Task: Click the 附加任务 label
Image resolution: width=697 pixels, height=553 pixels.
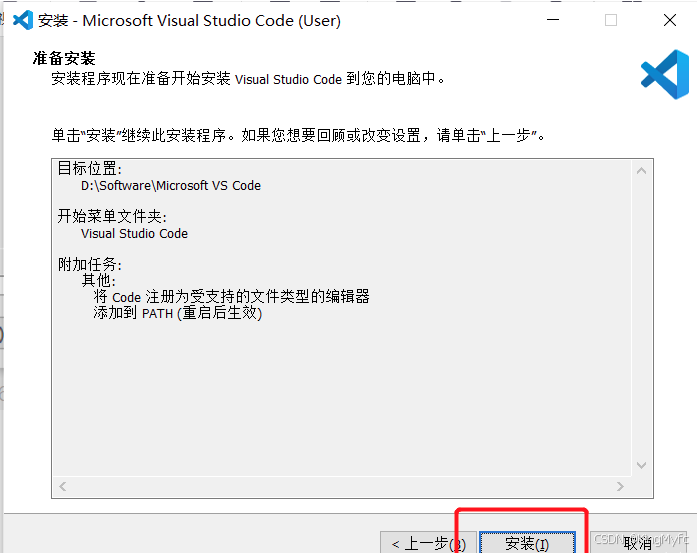Action: [x=90, y=264]
